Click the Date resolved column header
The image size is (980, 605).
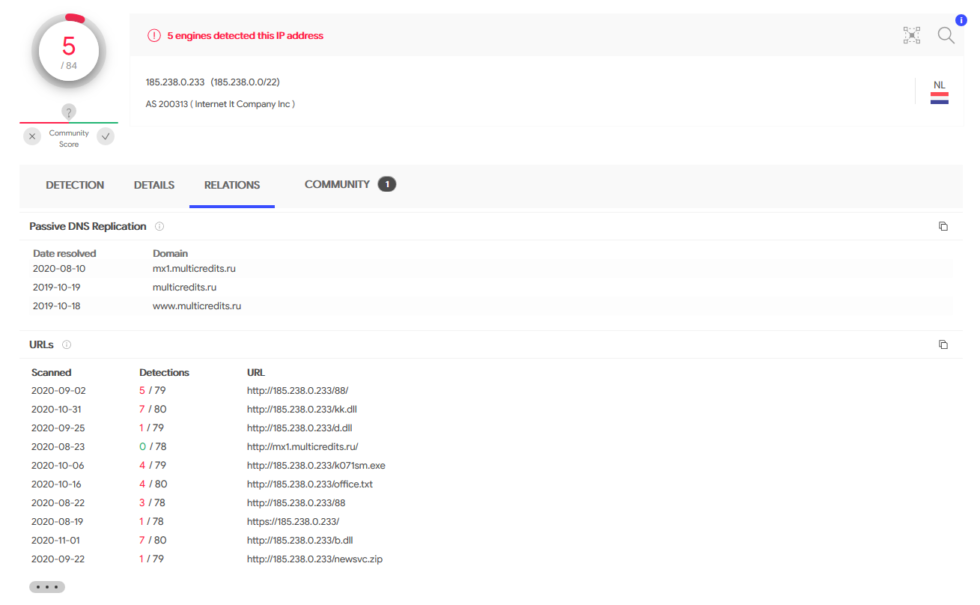(x=64, y=253)
